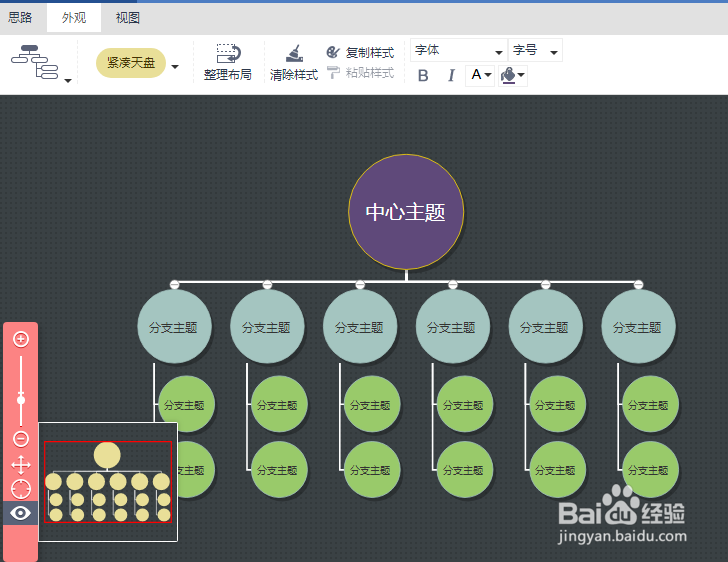Select lower green node under fourth branch
Screen dimensions: 728x562
pyautogui.click(x=464, y=470)
